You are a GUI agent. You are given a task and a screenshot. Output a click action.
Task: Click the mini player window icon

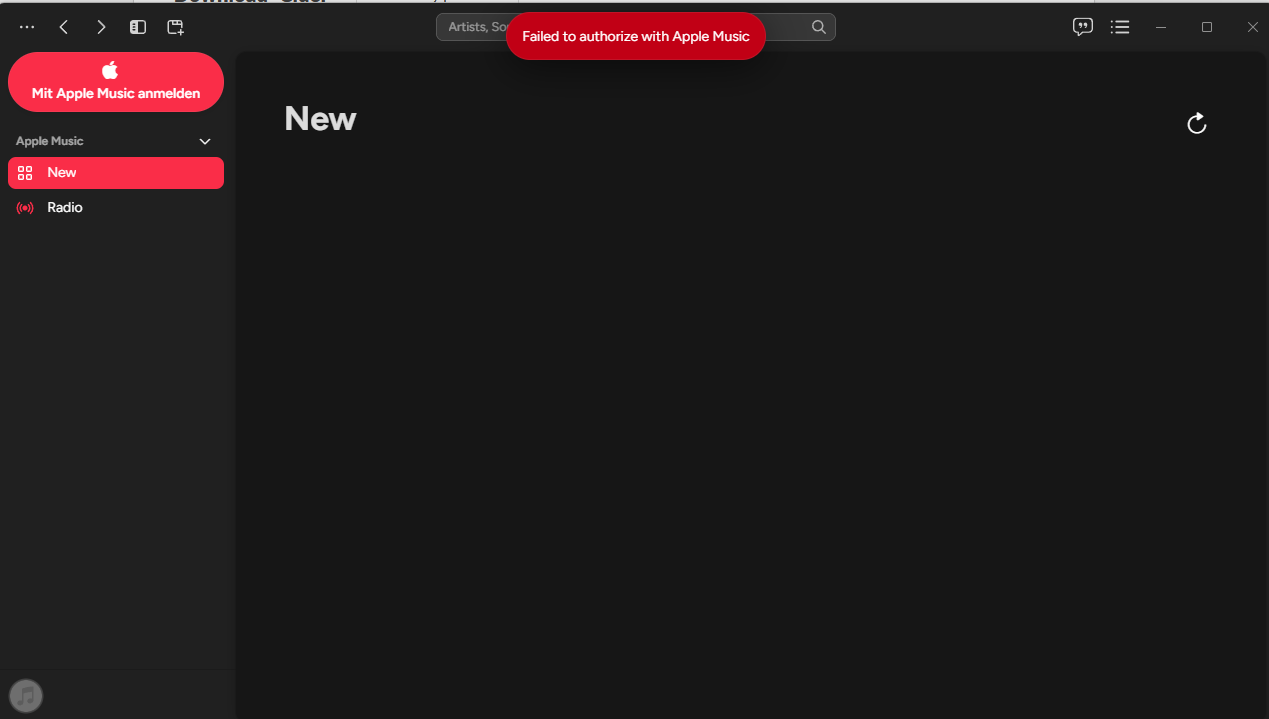click(x=175, y=28)
